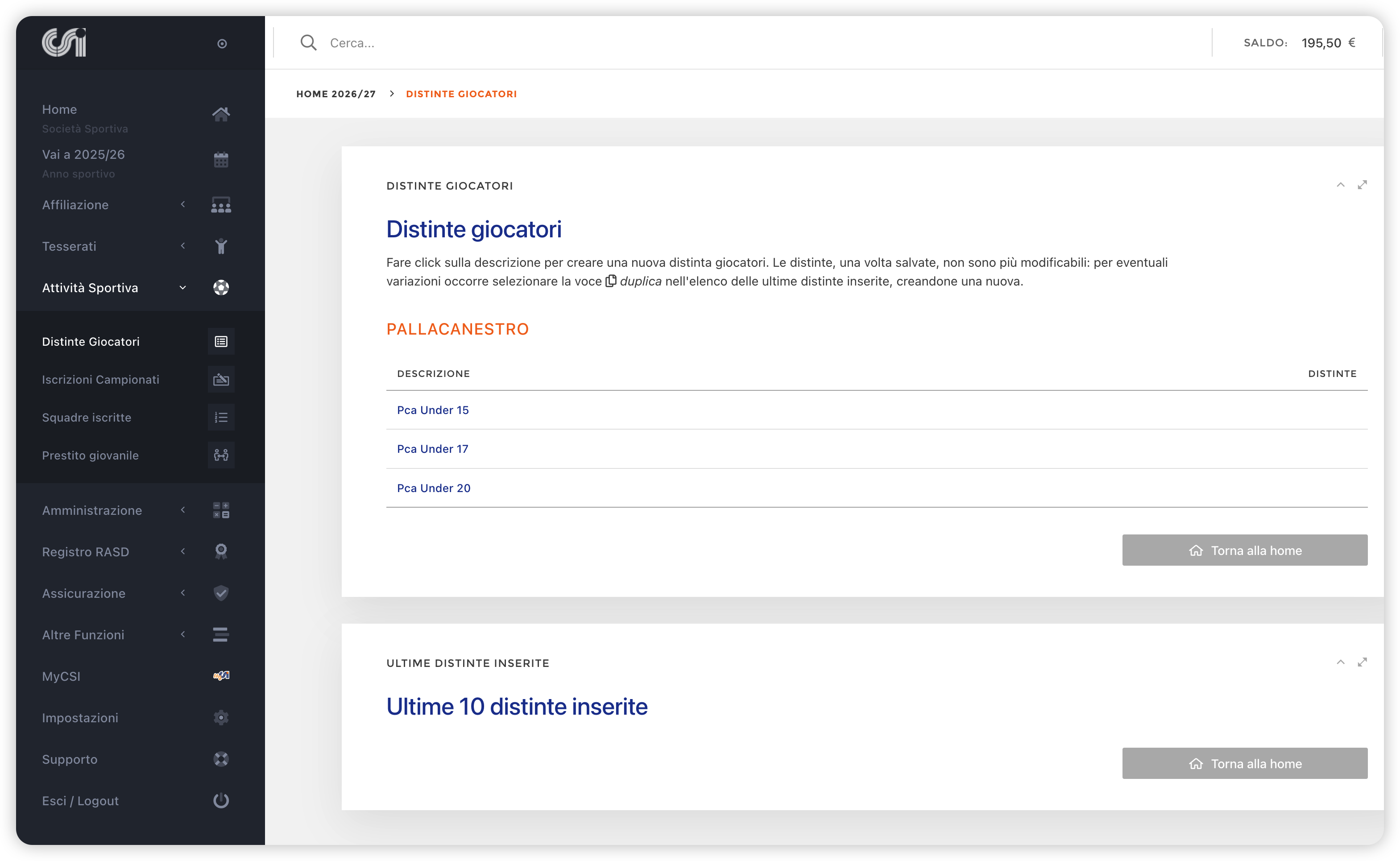Viewport: 1400px width, 861px height.
Task: Open the Iscrizioni Campionati menu item
Action: pos(101,379)
